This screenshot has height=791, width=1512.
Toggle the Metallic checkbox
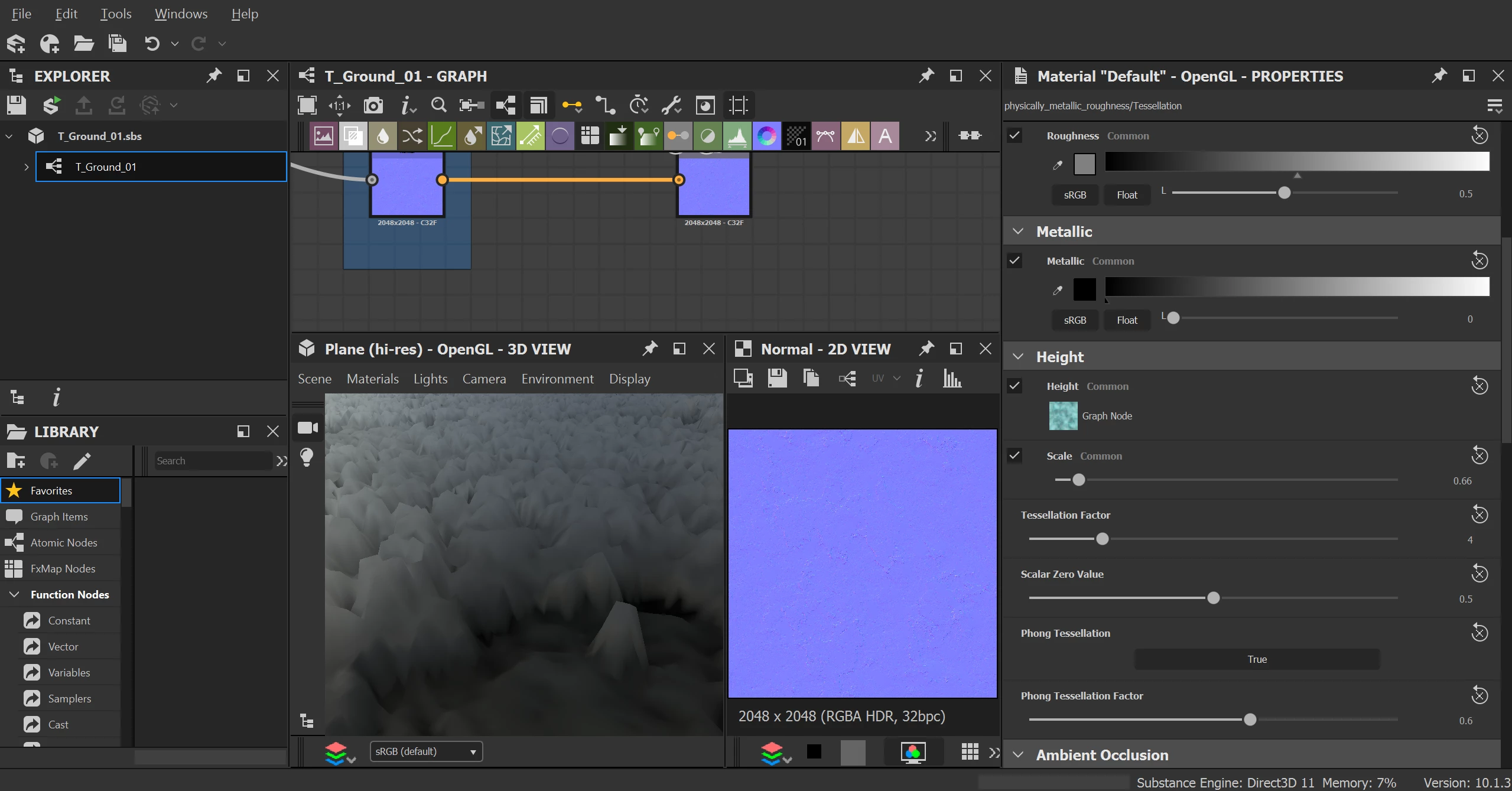pos(1014,261)
